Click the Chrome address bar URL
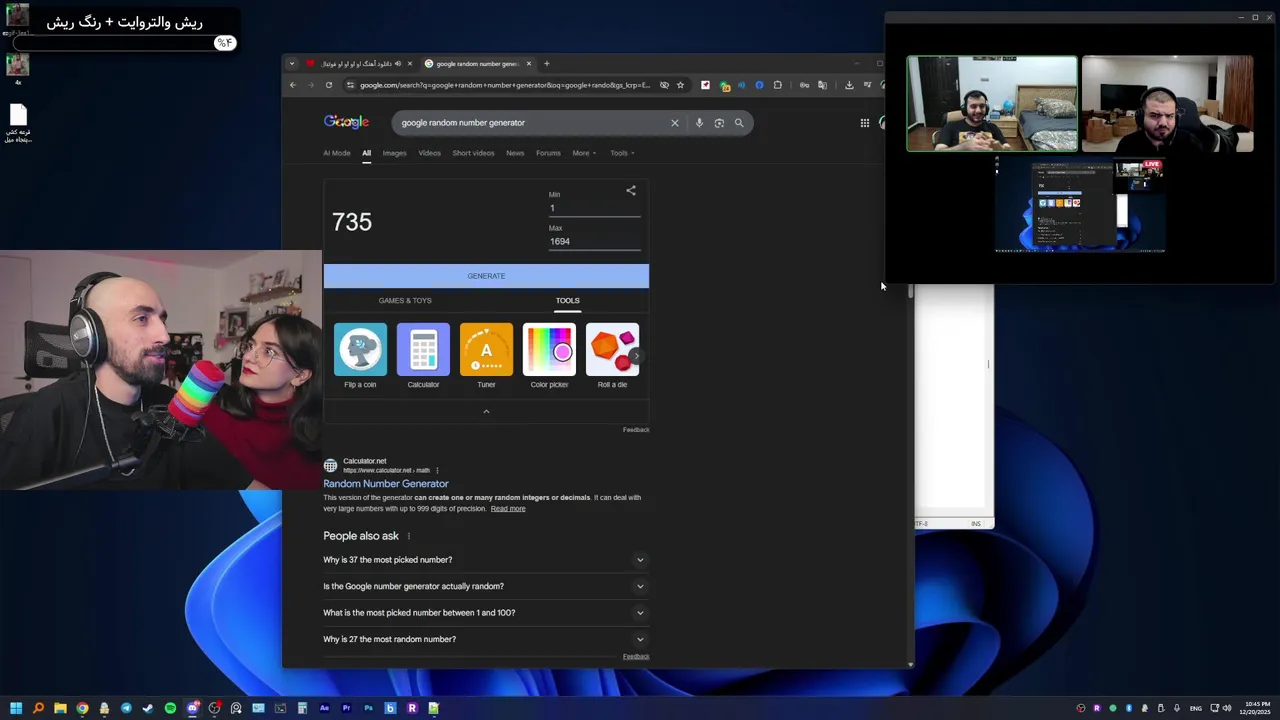Screen dimensions: 1280x720 [505, 85]
